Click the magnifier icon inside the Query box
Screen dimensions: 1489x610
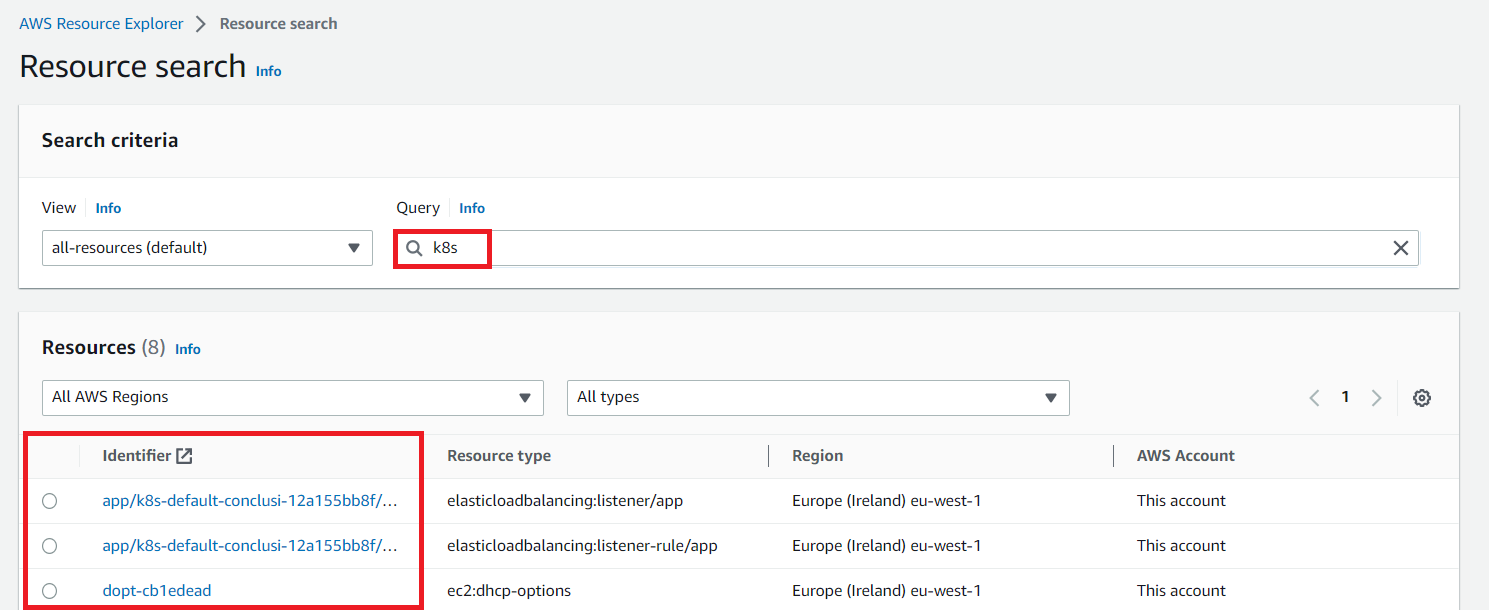pyautogui.click(x=415, y=247)
